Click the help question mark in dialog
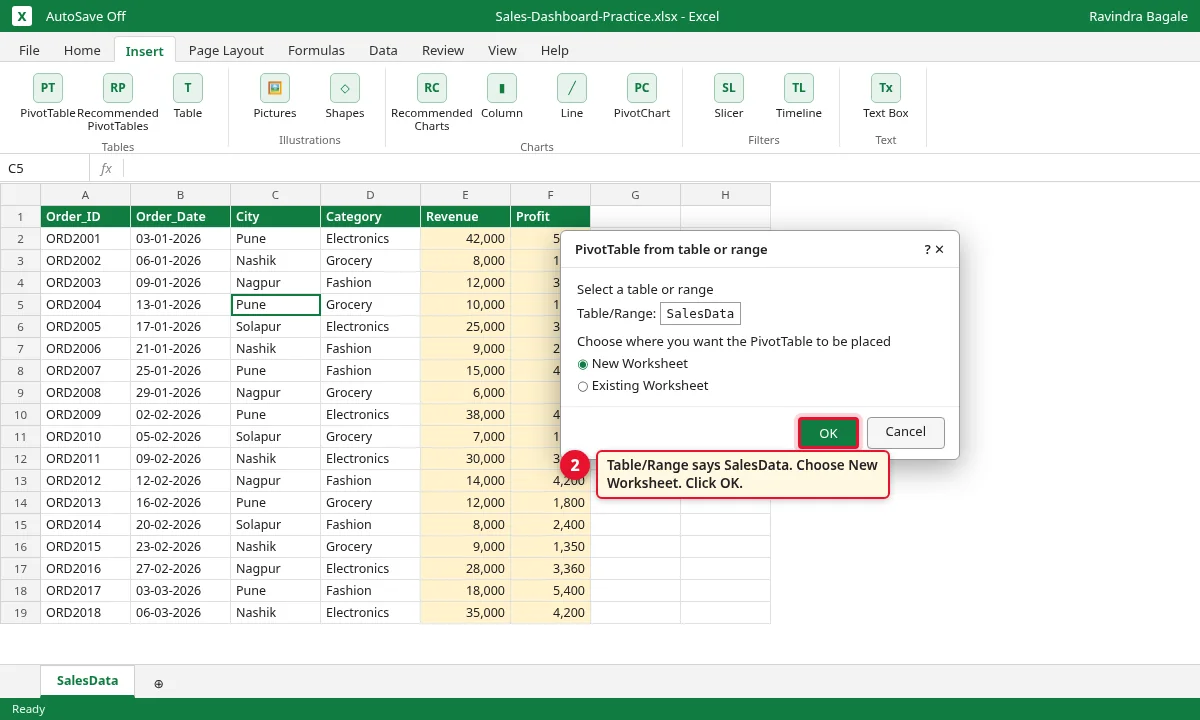The image size is (1200, 720). point(927,249)
